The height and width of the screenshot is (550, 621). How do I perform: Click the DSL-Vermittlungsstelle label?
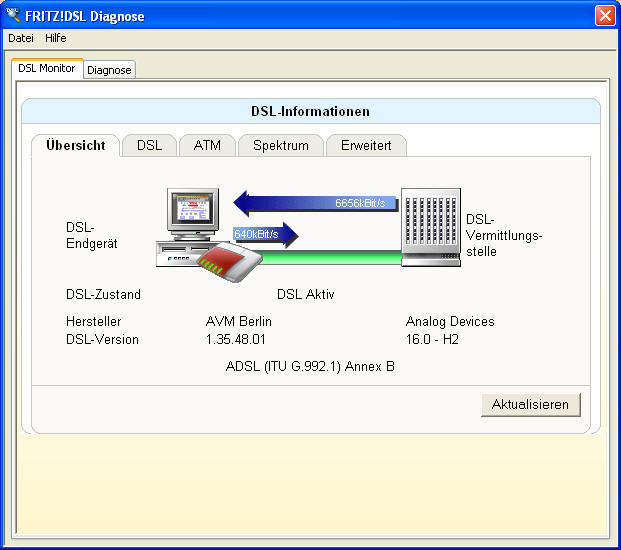pos(503,235)
